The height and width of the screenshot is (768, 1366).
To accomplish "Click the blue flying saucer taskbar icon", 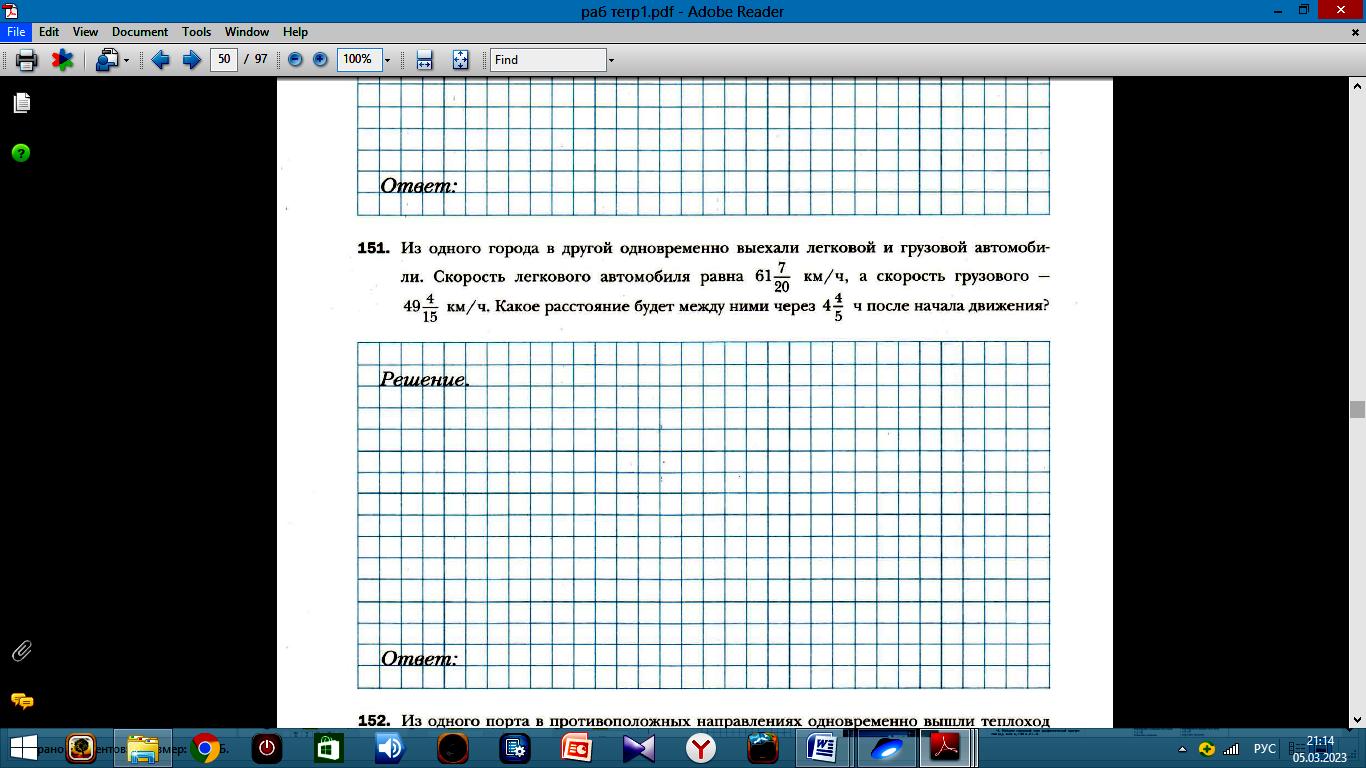I will click(x=885, y=748).
